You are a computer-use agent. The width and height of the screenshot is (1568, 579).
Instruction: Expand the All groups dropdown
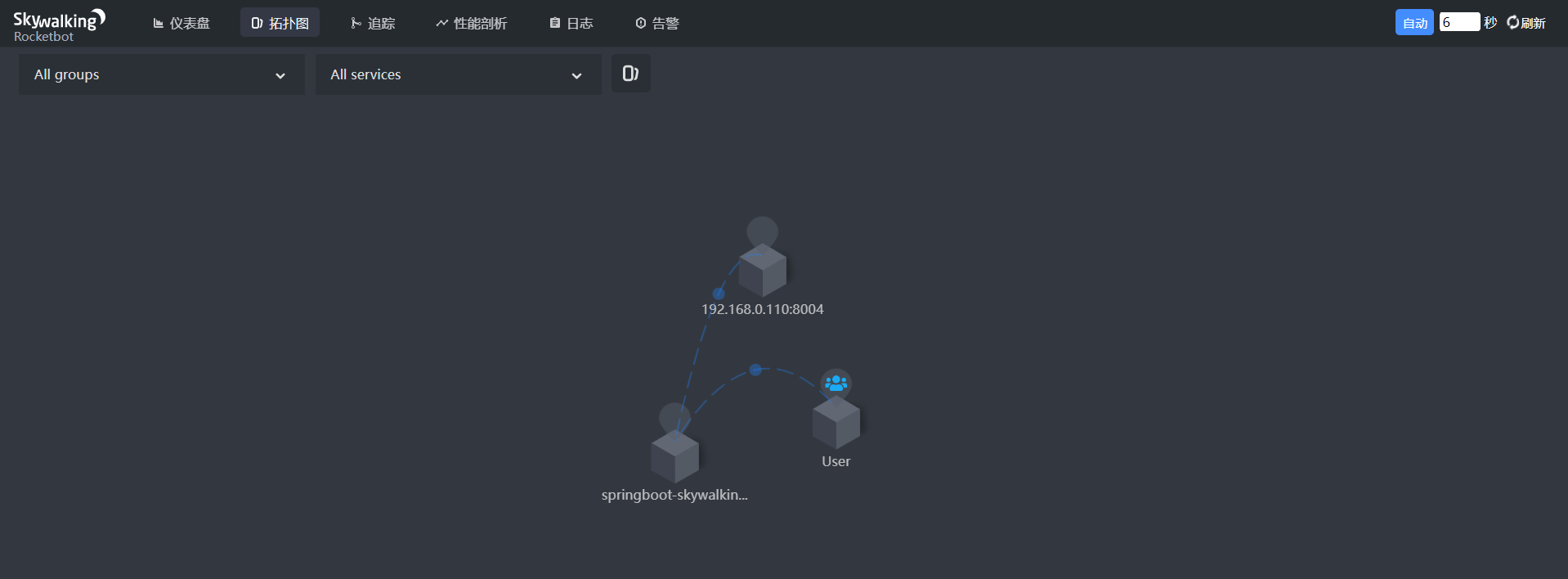pyautogui.click(x=162, y=74)
